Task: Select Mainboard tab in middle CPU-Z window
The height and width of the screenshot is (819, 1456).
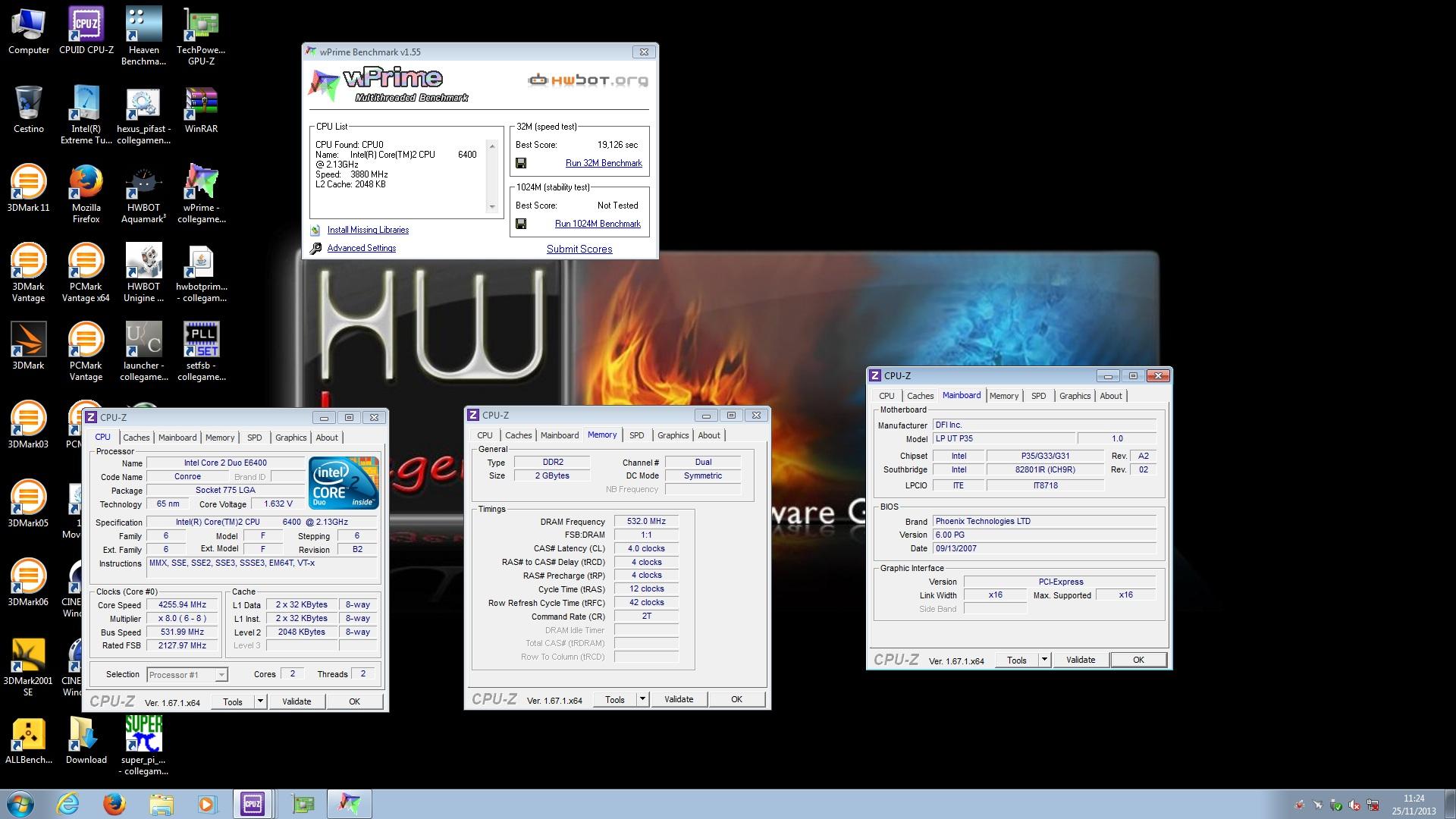Action: point(560,435)
